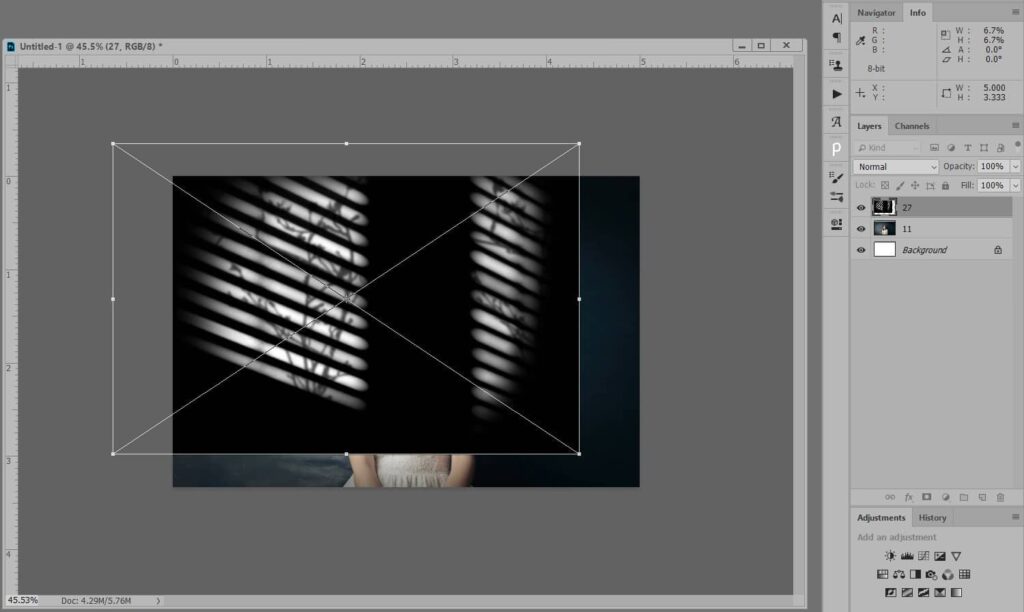This screenshot has height=612, width=1024.
Task: Hide the Background layer
Action: [x=861, y=250]
